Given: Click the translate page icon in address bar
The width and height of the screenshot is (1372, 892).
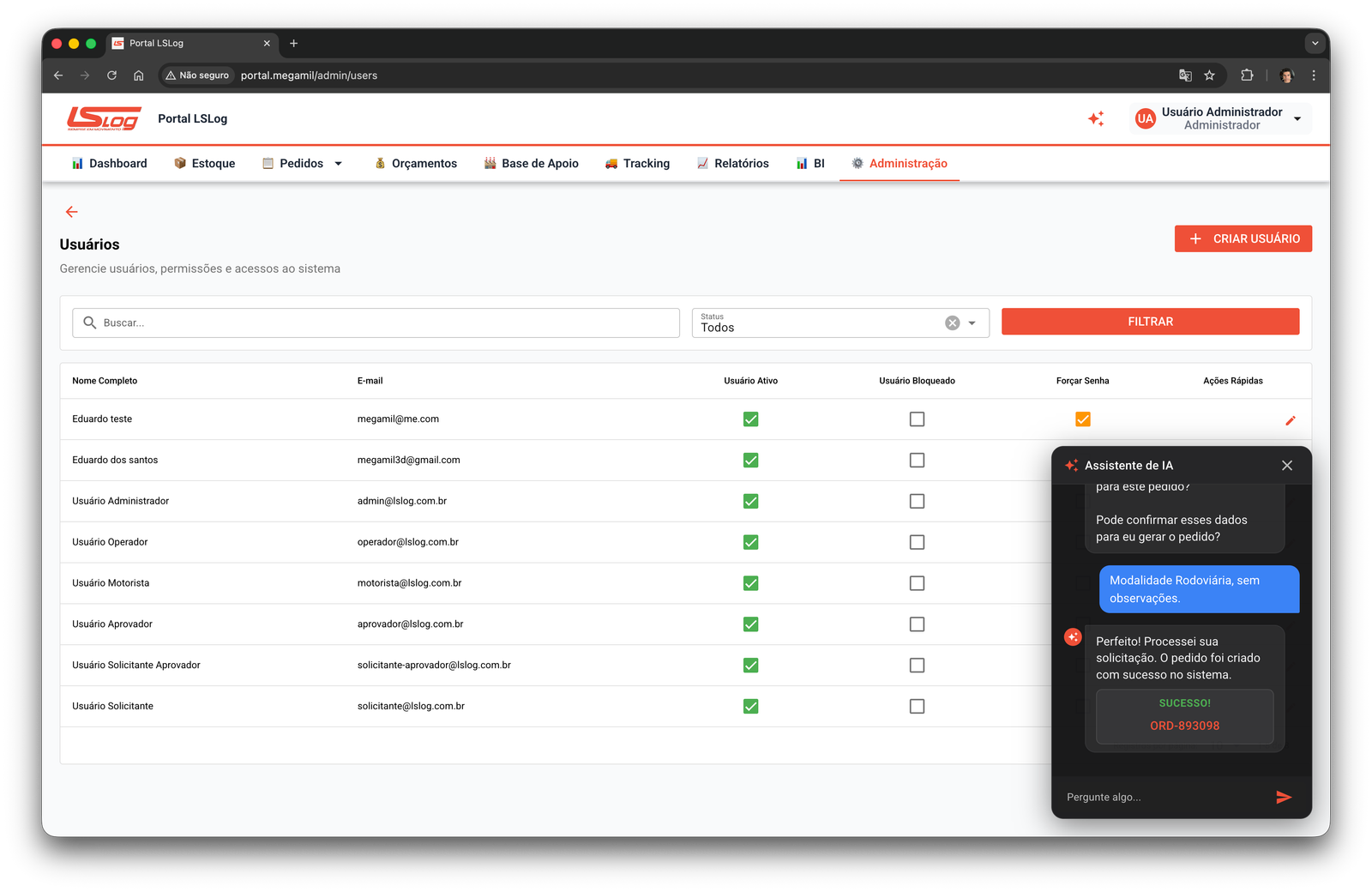Looking at the screenshot, I should point(1185,75).
